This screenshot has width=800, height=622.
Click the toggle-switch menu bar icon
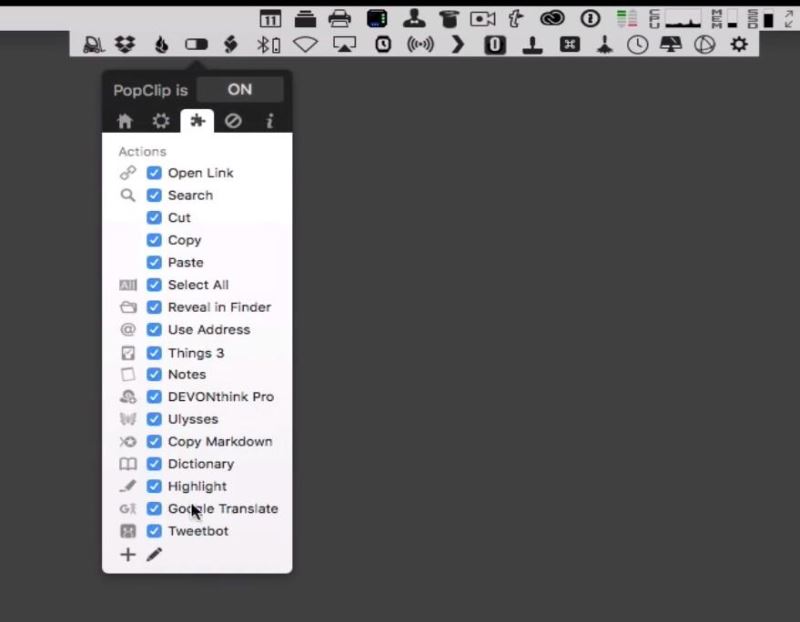pos(196,45)
